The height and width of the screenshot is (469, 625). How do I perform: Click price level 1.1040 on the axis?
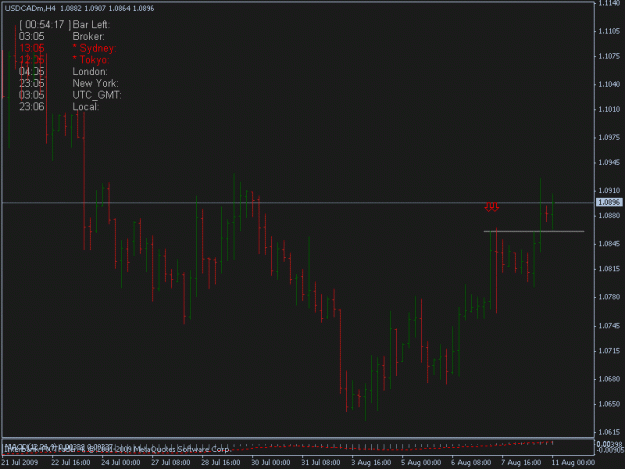click(x=609, y=84)
